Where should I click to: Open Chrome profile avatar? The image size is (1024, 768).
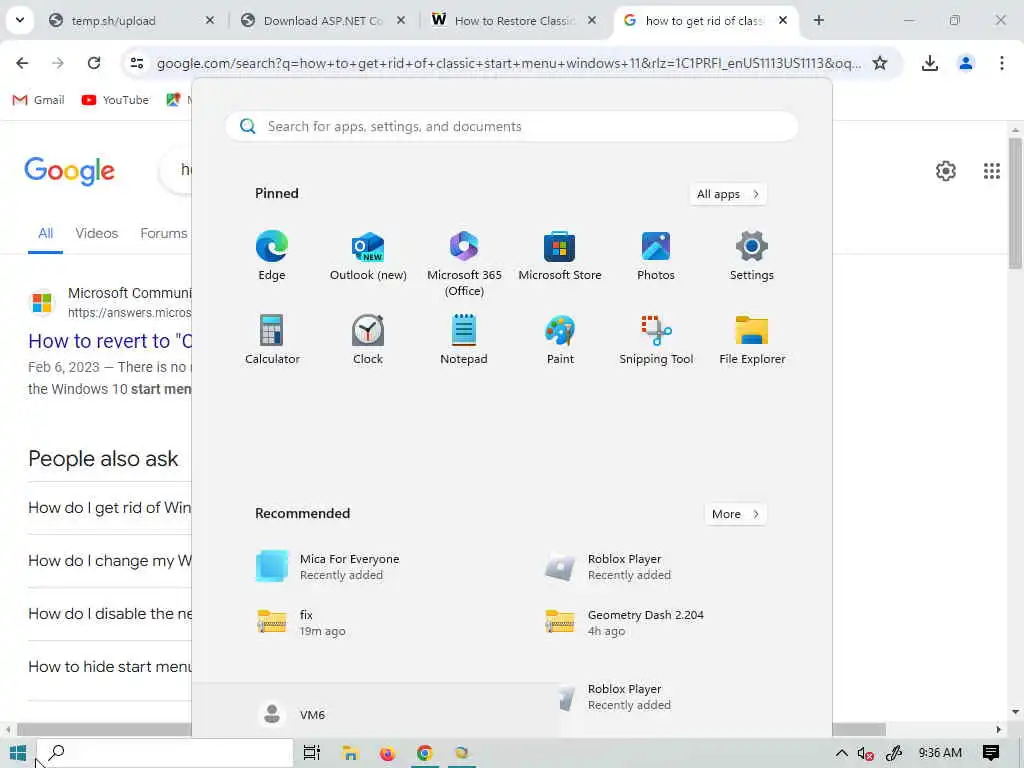pyautogui.click(x=965, y=63)
